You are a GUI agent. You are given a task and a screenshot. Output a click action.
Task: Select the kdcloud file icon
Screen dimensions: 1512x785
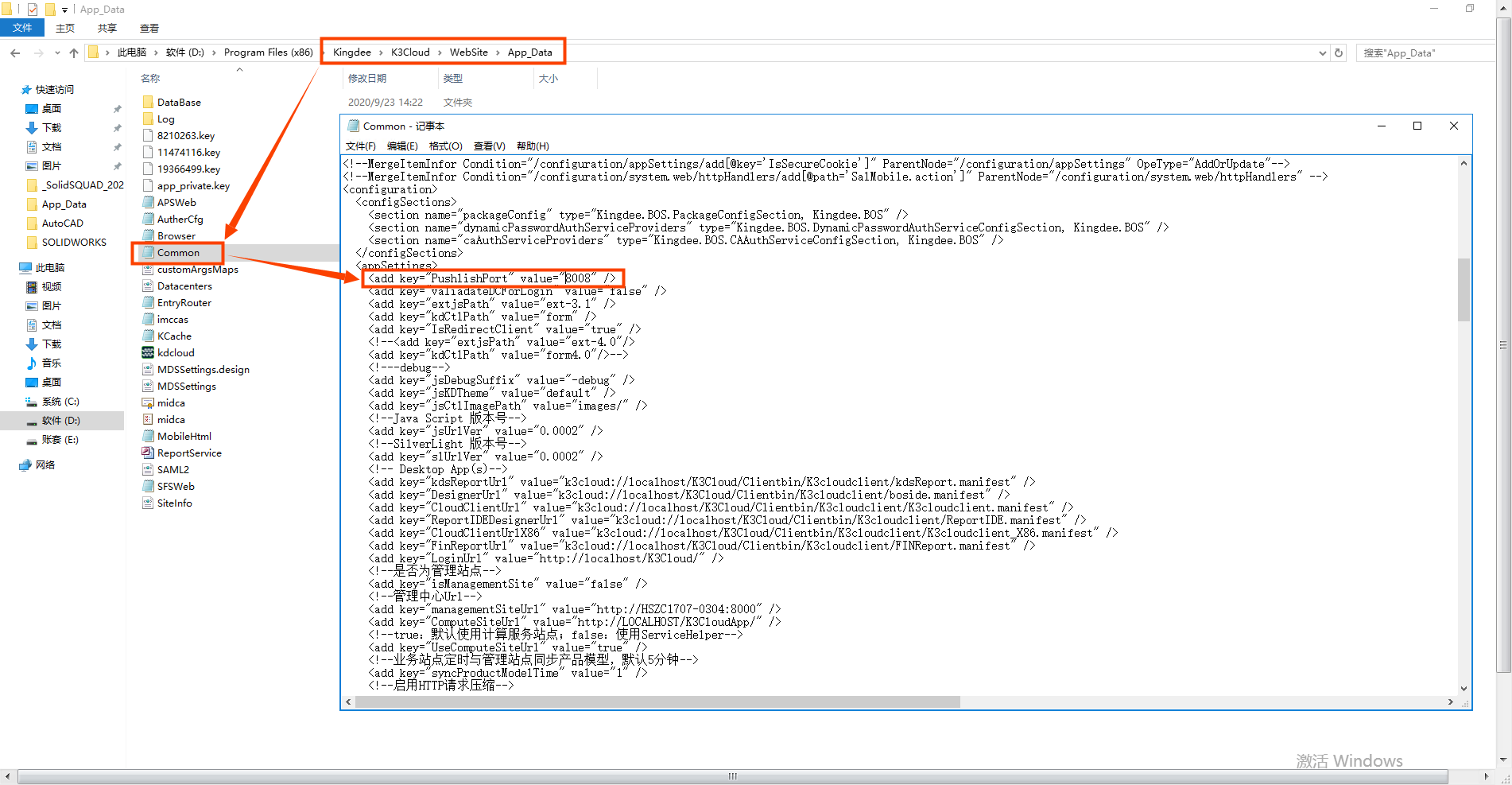pyautogui.click(x=148, y=352)
